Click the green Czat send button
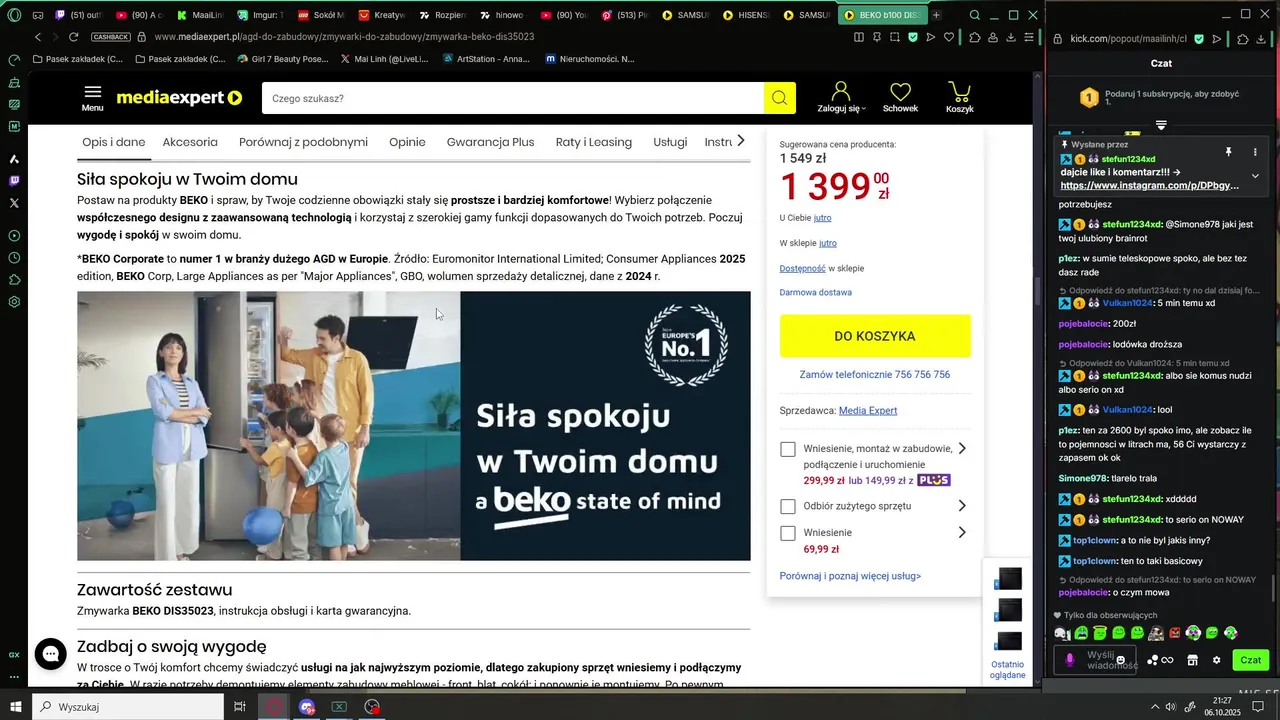The width and height of the screenshot is (1280, 720). [1250, 660]
